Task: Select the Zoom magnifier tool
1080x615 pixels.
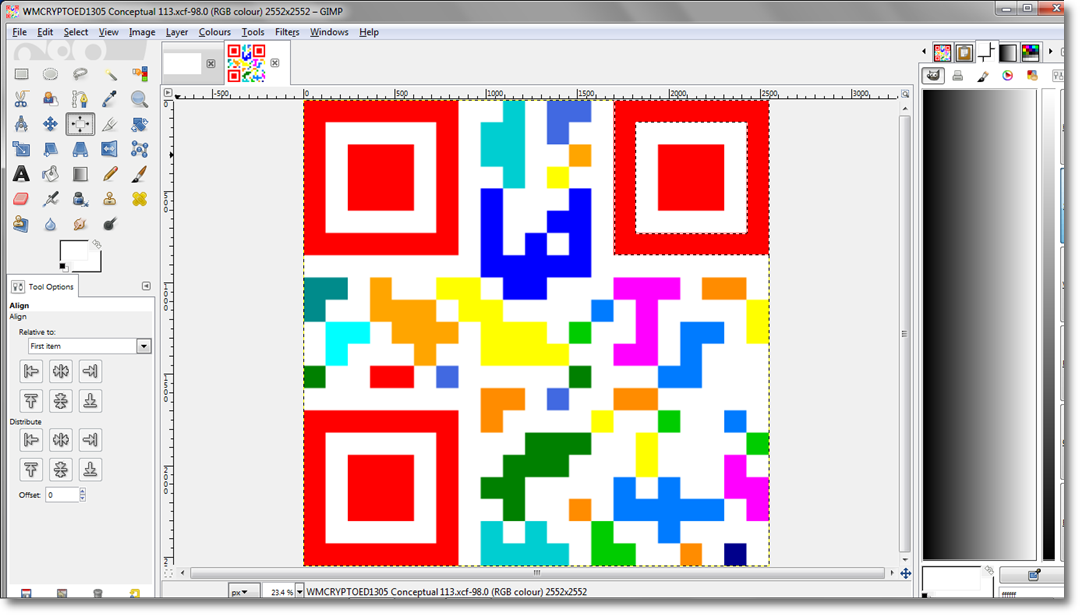Action: (x=140, y=99)
